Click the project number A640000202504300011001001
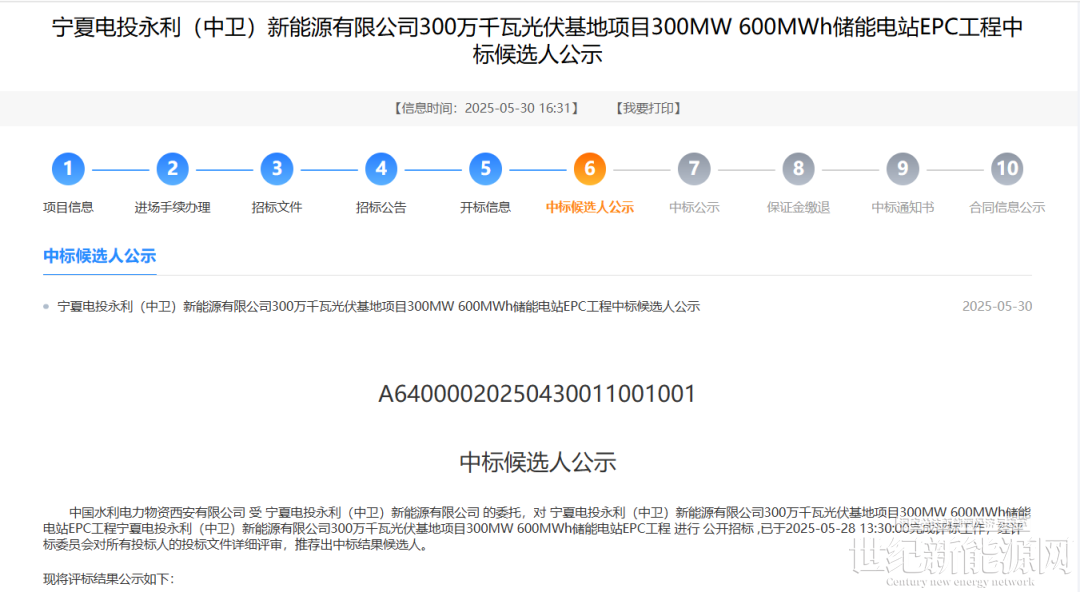Image resolution: width=1080 pixels, height=592 pixels. click(x=537, y=394)
